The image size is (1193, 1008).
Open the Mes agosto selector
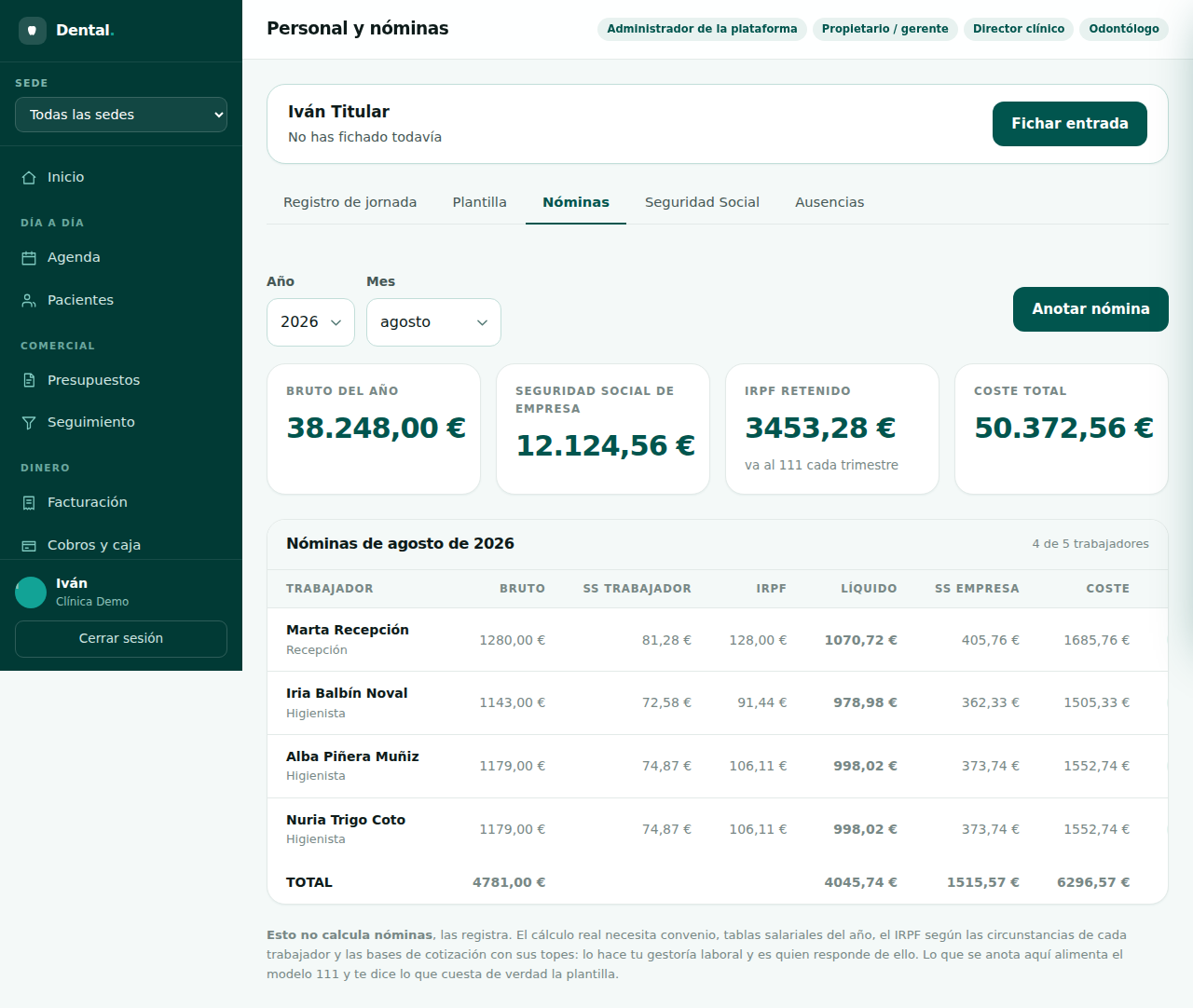[x=433, y=322]
